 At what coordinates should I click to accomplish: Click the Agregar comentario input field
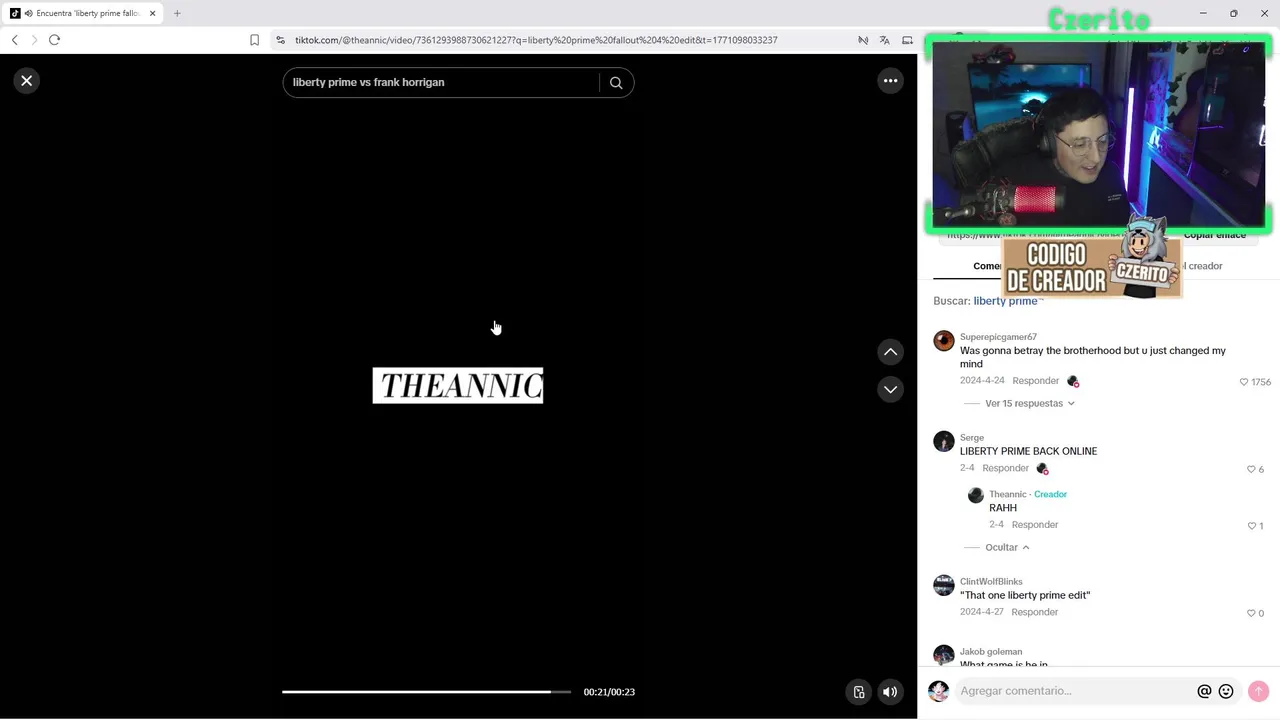pyautogui.click(x=1073, y=691)
